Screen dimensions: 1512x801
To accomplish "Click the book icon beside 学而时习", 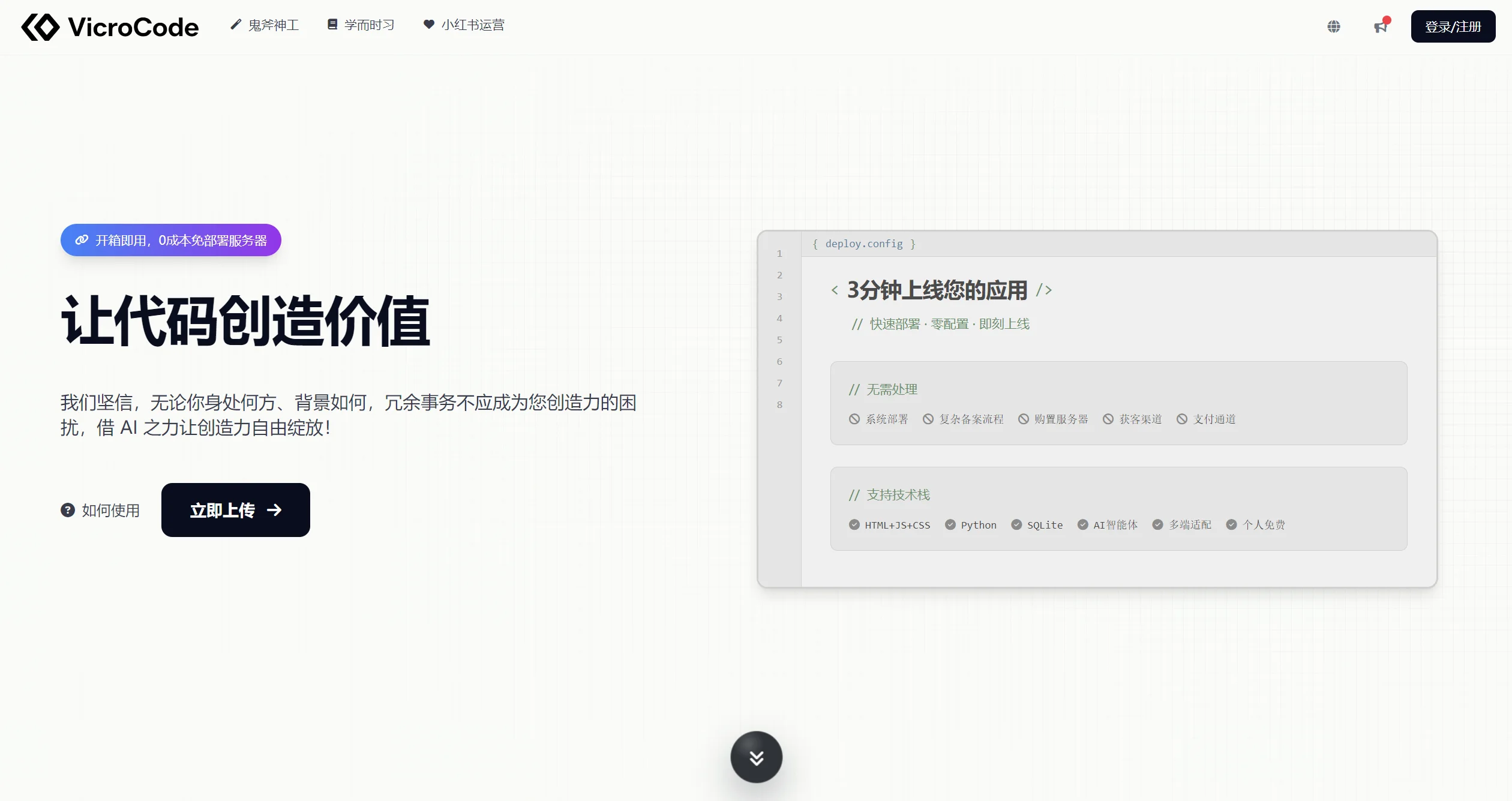I will coord(332,25).
